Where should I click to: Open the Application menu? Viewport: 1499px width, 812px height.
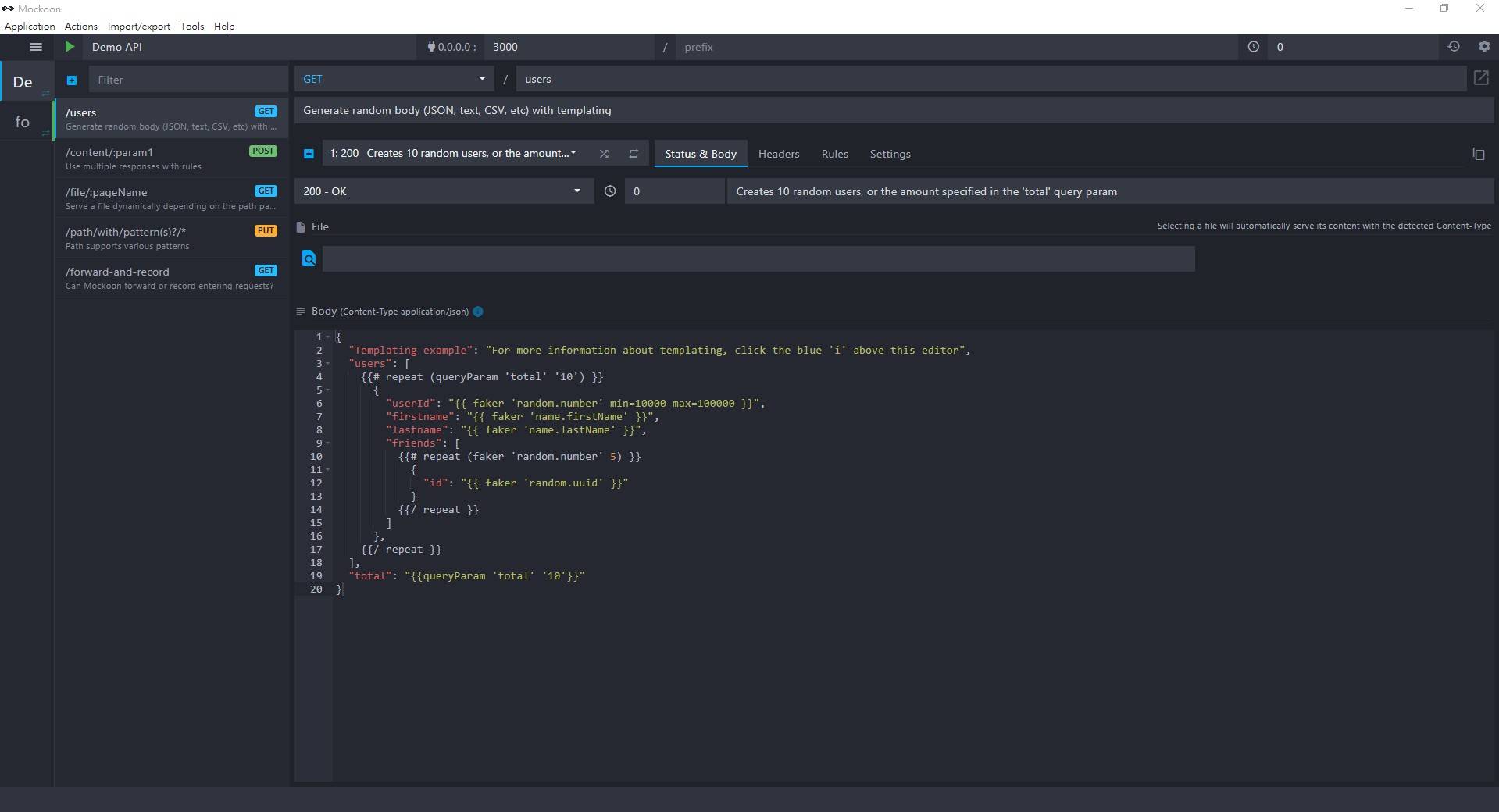pyautogui.click(x=30, y=26)
